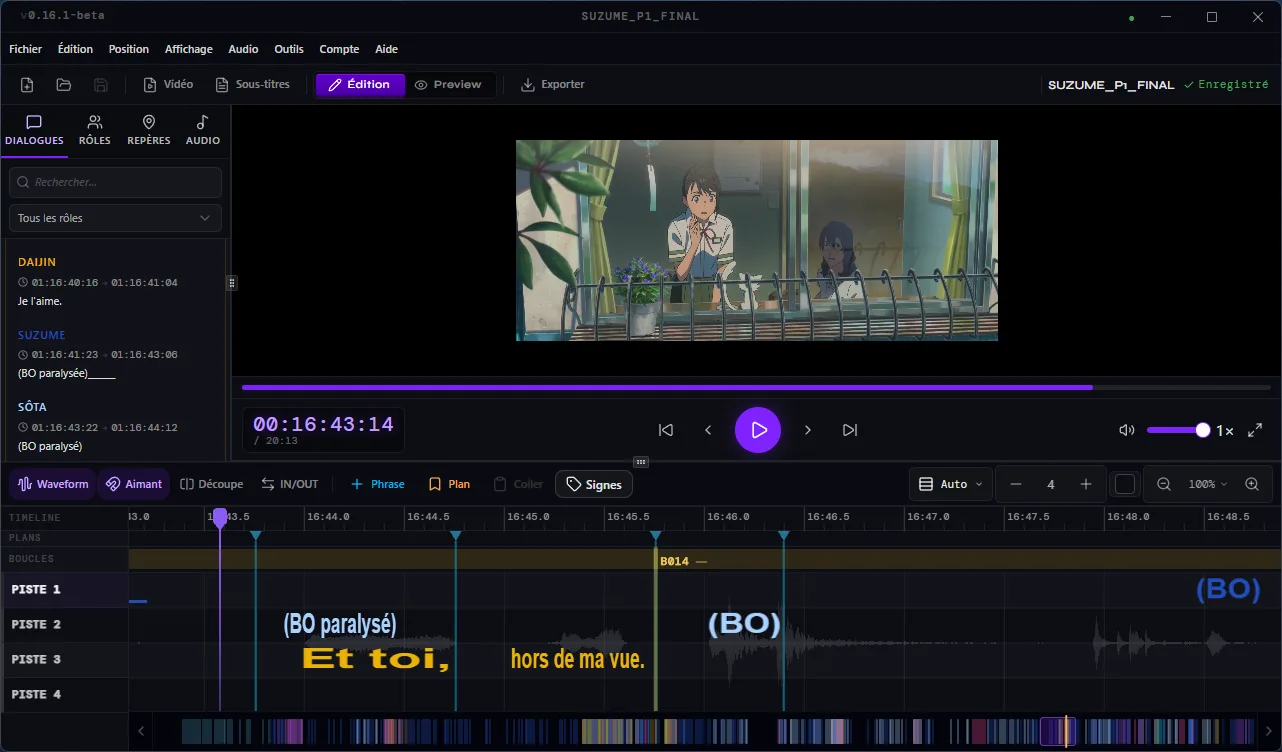Switch to the Audio sidebar tab
The image size is (1282, 752).
(x=203, y=131)
